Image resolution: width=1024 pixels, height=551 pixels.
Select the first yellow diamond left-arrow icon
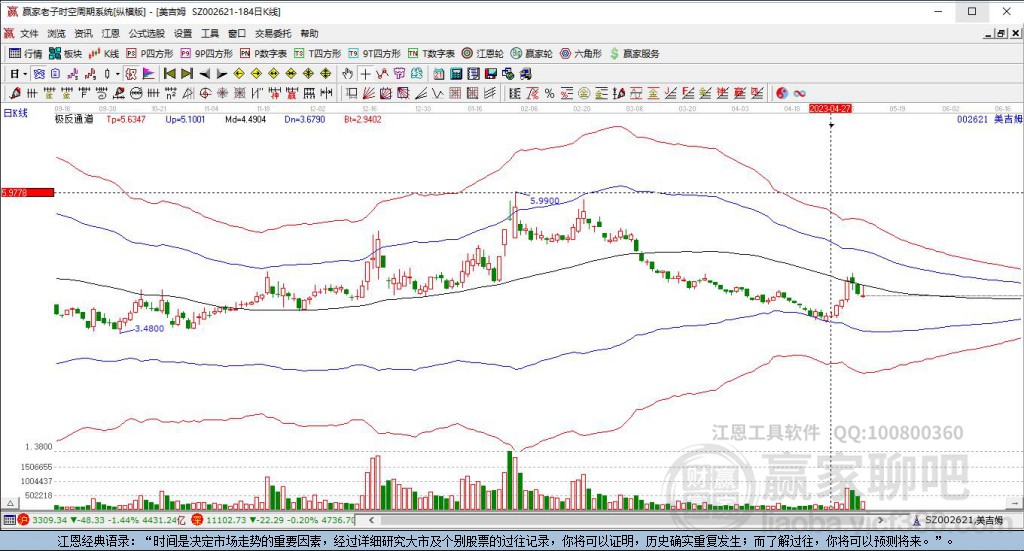pyautogui.click(x=239, y=74)
